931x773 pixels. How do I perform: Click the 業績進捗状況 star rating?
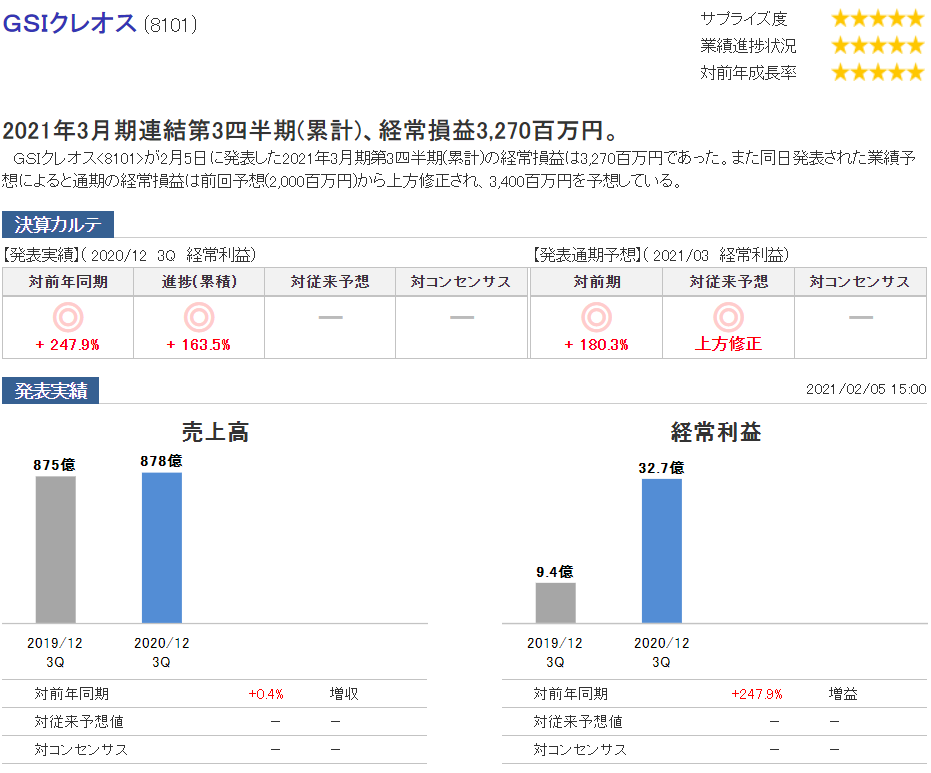tap(877, 45)
